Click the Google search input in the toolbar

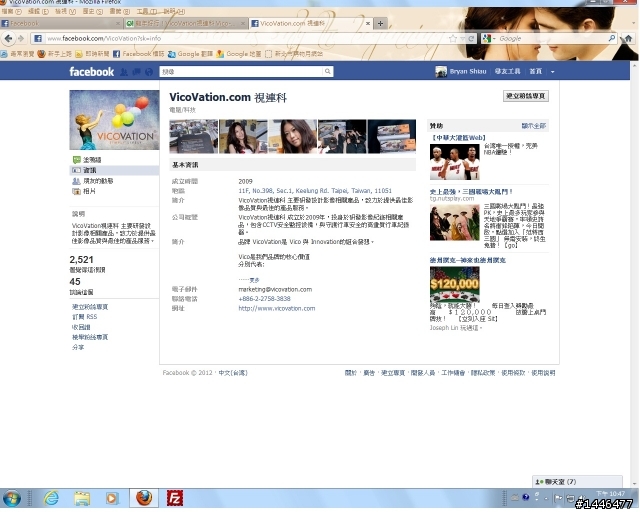[x=552, y=38]
